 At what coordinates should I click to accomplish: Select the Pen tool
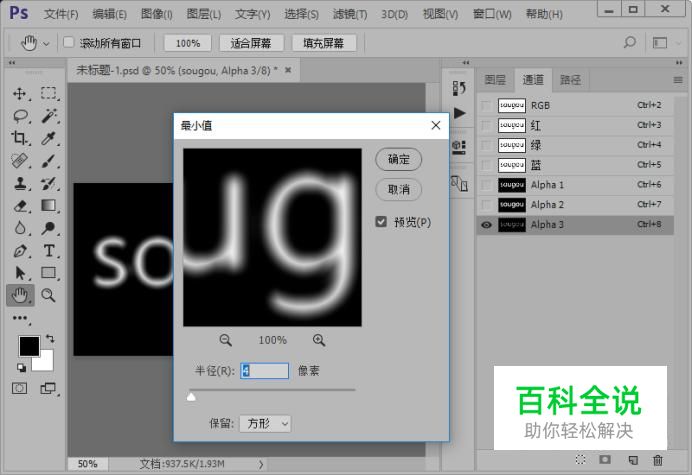(x=20, y=250)
